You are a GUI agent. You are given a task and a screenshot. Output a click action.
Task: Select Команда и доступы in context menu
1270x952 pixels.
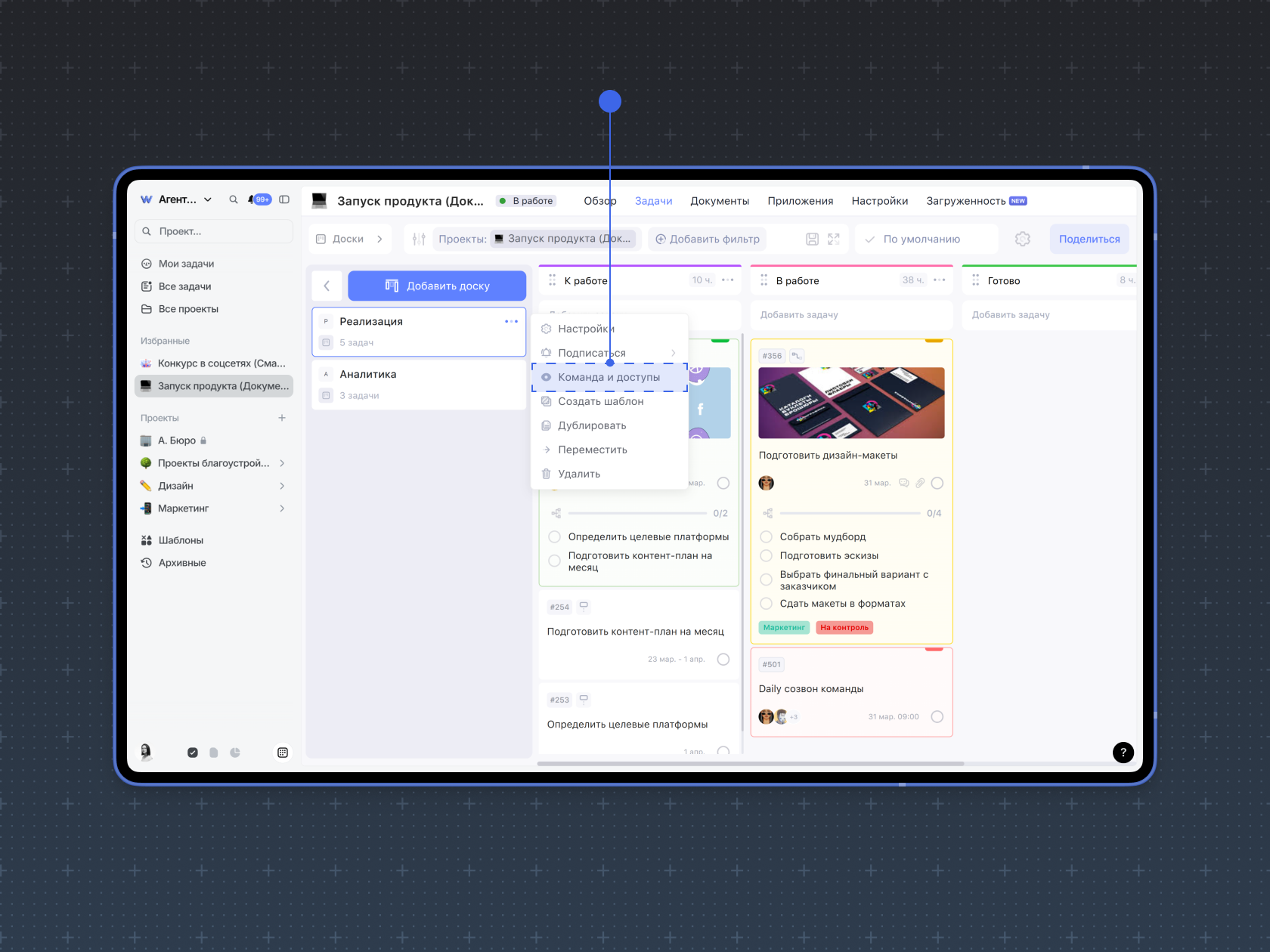coord(609,377)
